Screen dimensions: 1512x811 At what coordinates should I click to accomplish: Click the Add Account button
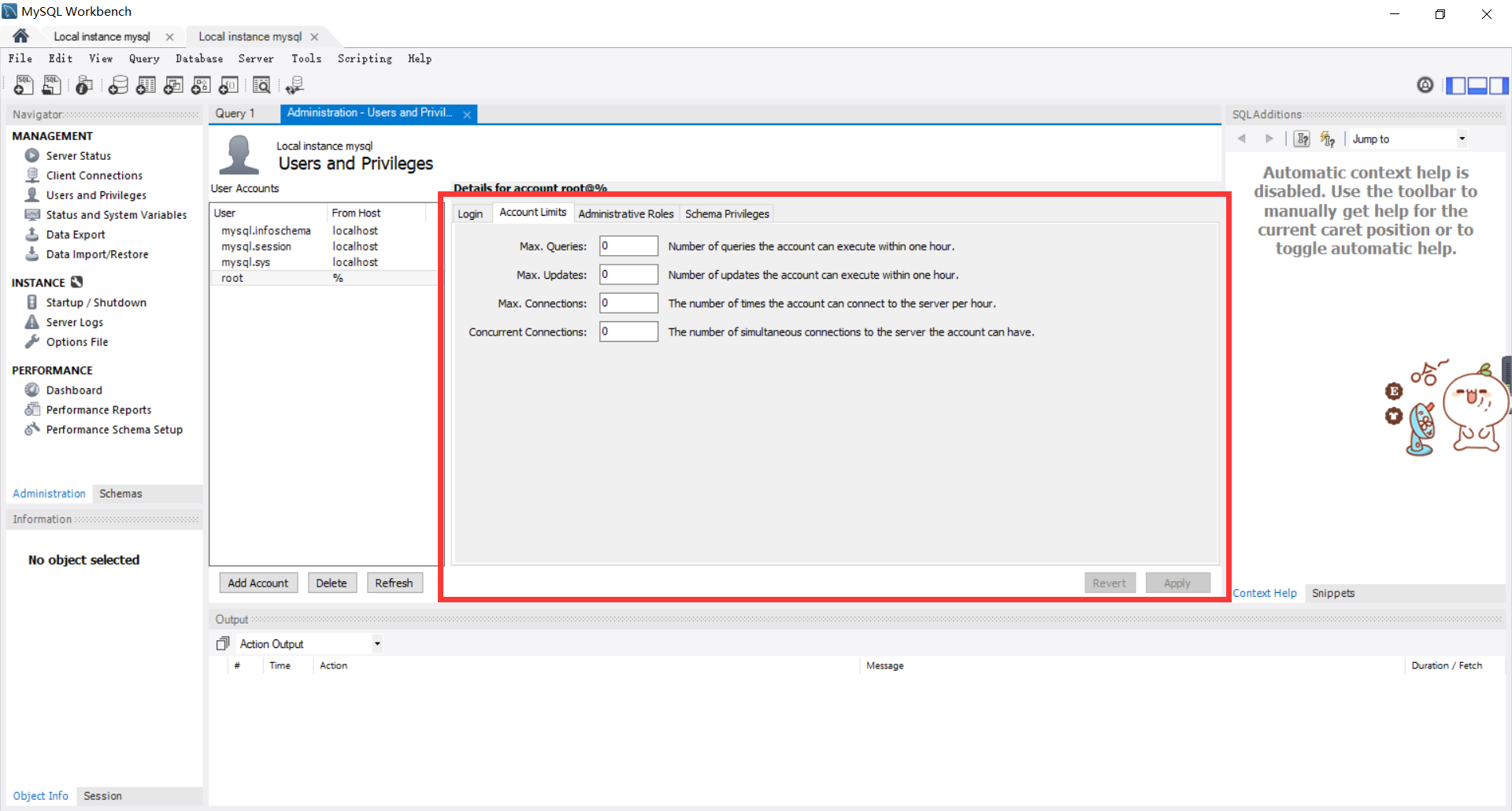pyautogui.click(x=258, y=583)
